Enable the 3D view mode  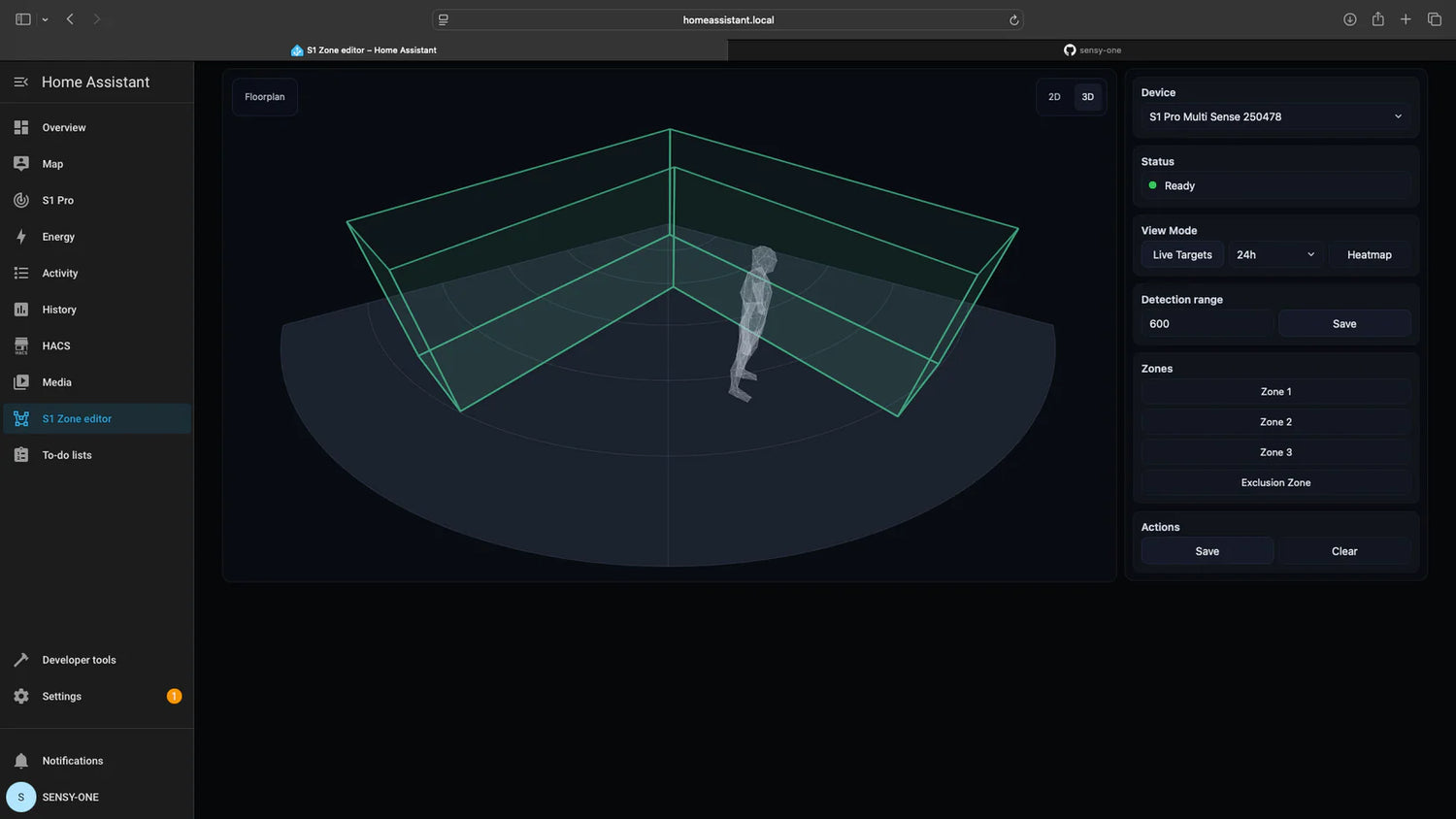coord(1087,97)
